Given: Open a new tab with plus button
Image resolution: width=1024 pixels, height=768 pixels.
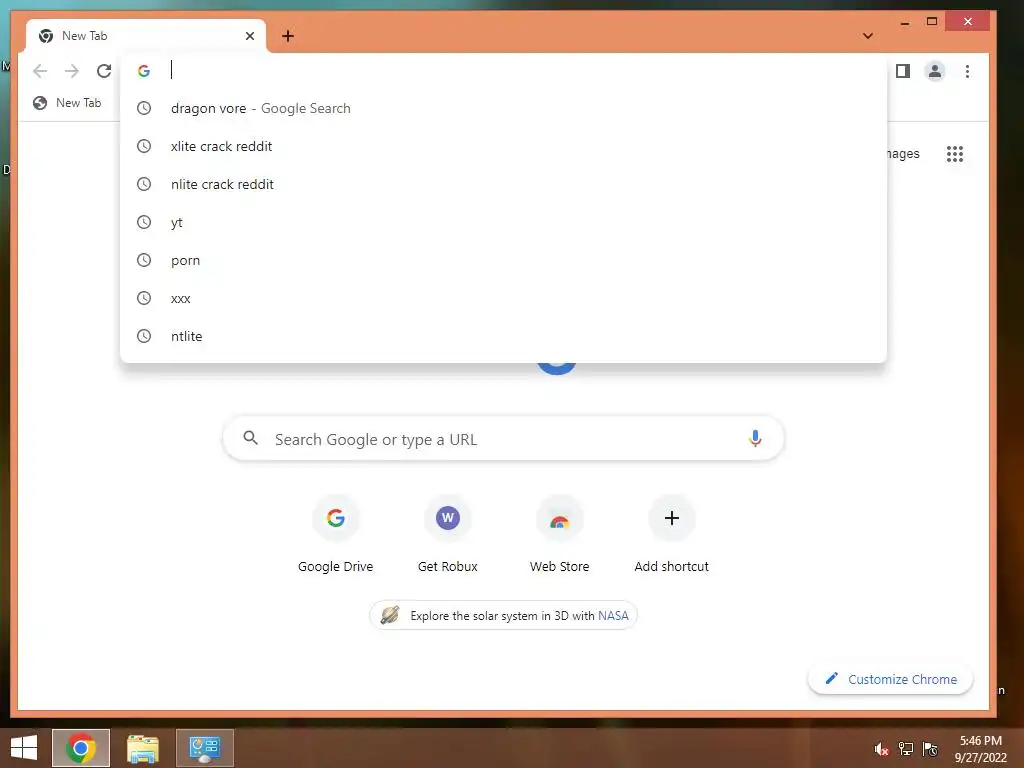Looking at the screenshot, I should pos(288,36).
